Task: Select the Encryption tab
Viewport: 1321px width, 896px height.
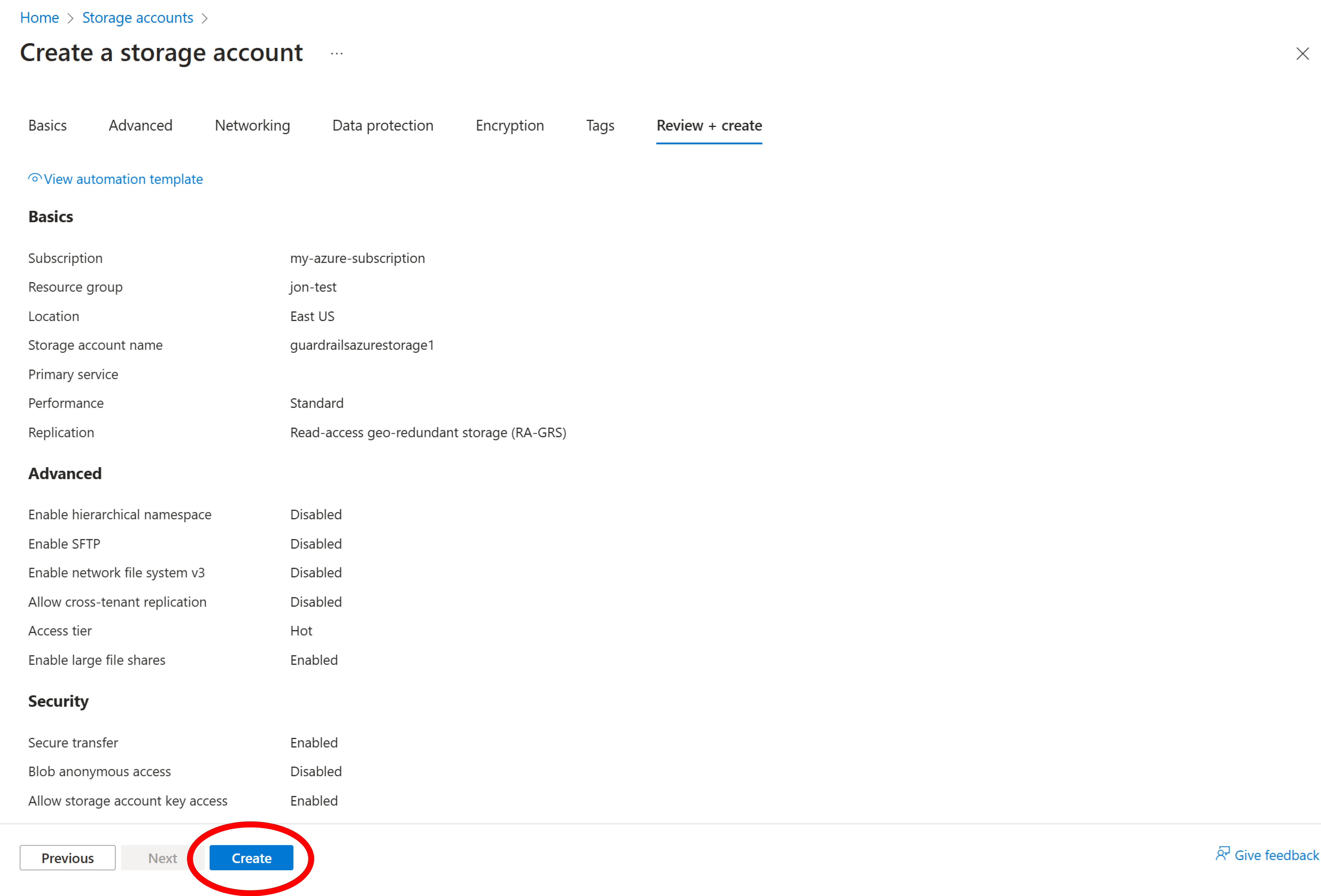Action: coord(509,126)
